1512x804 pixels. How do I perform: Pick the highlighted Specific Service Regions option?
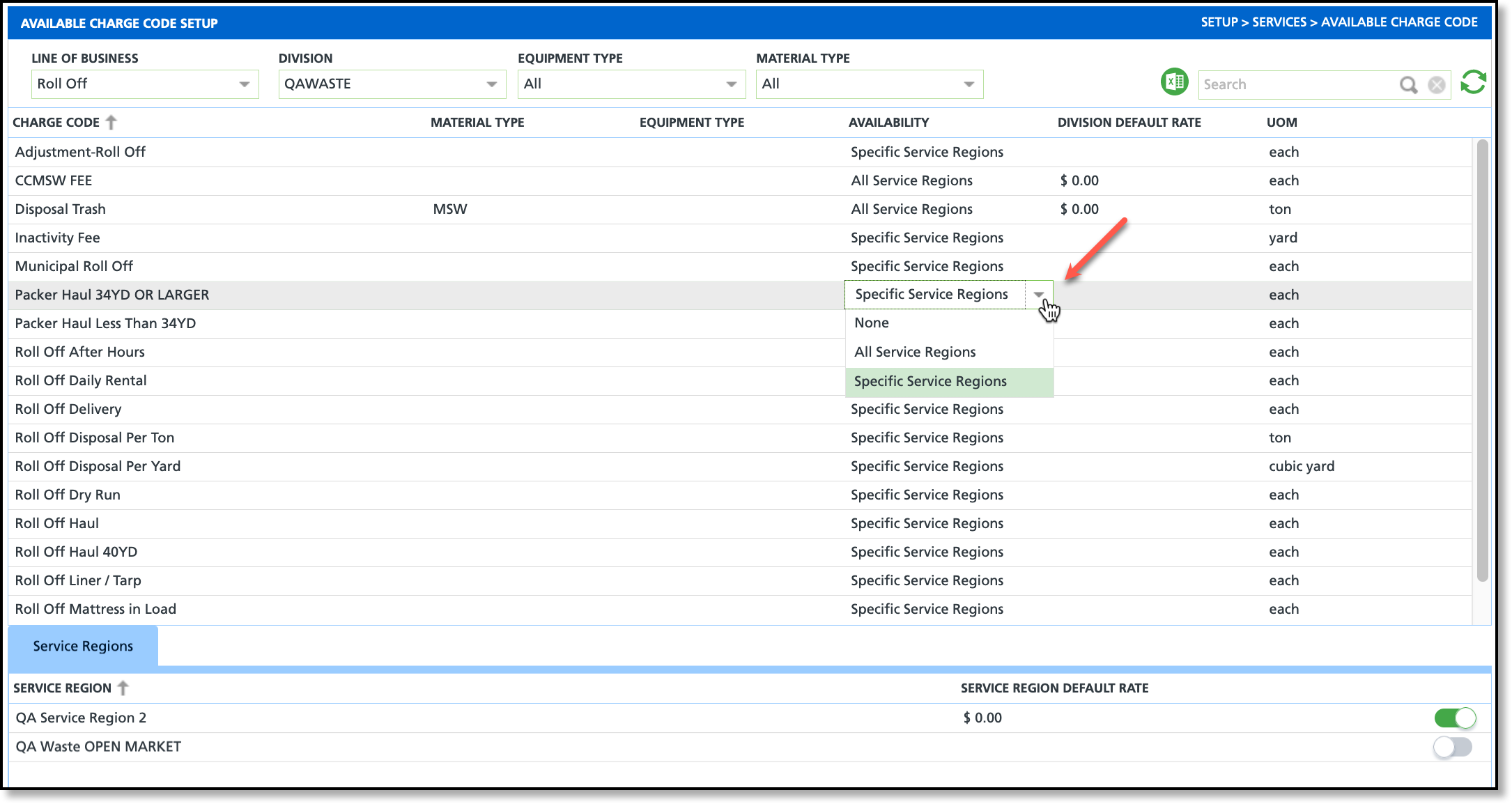pyautogui.click(x=930, y=382)
